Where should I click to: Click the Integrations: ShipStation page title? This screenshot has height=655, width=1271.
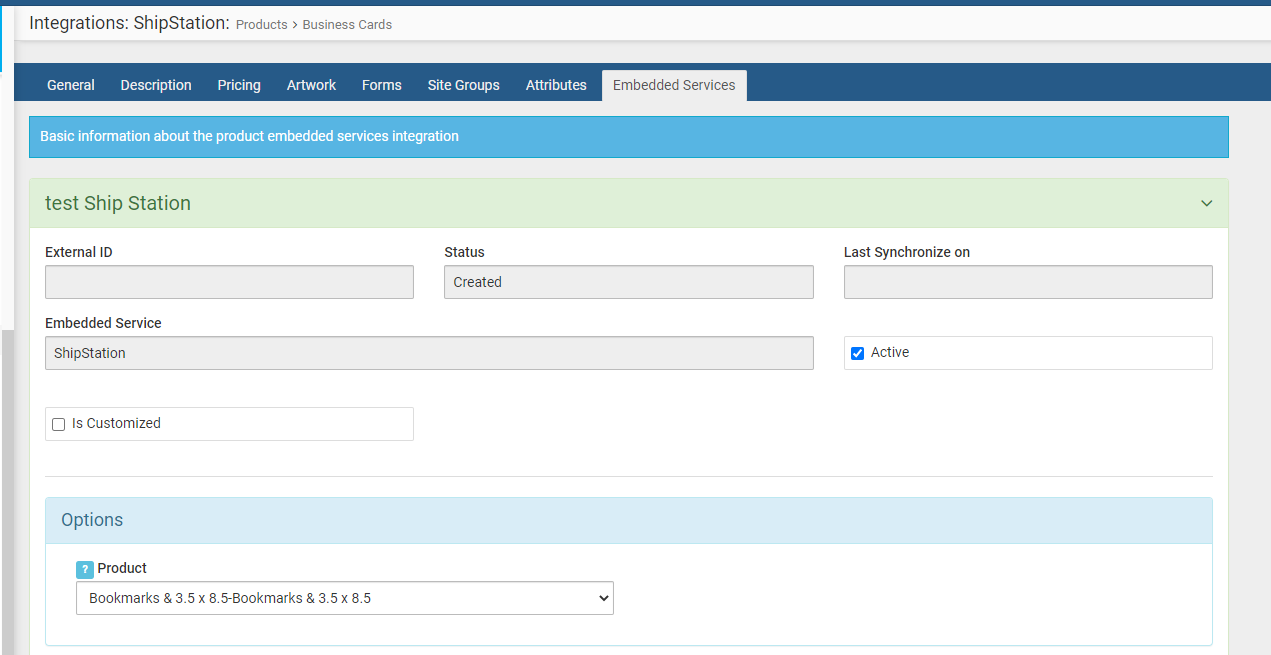coord(129,22)
